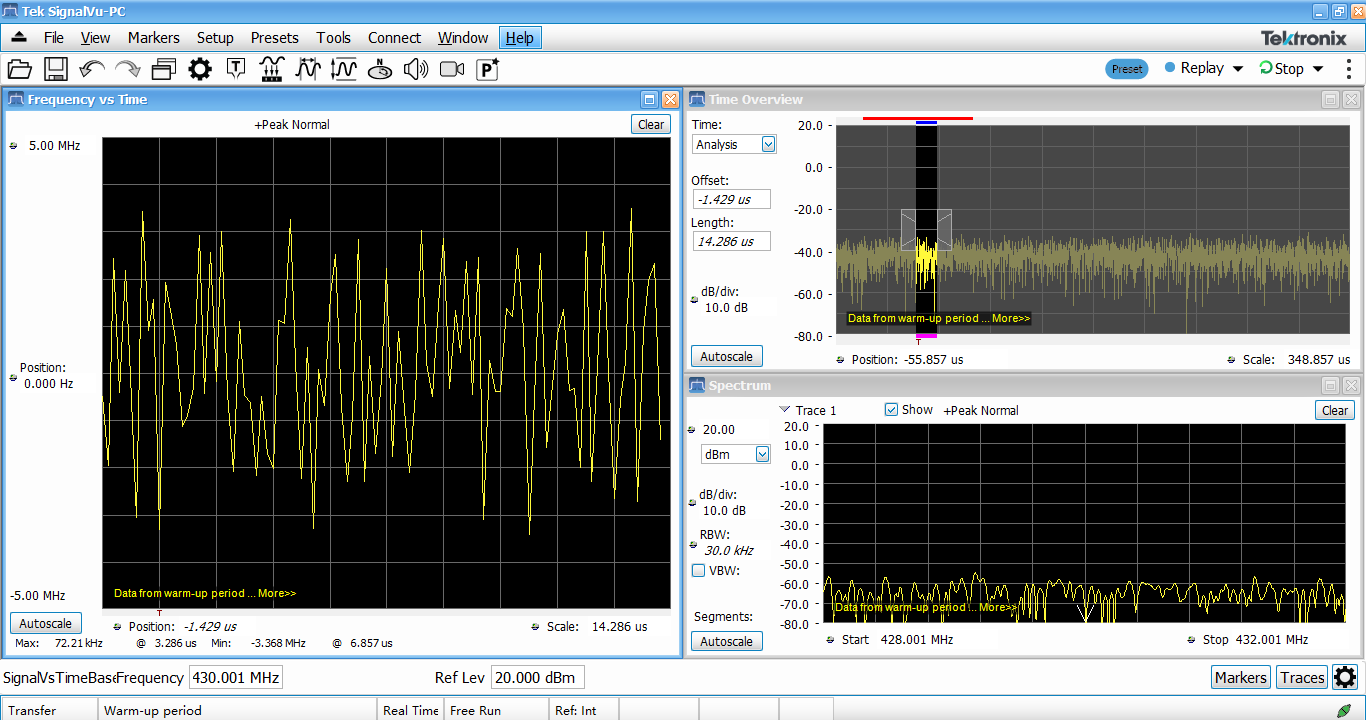Open the mapping disc icon marked N
Screen dimensions: 1366x720
click(380, 69)
